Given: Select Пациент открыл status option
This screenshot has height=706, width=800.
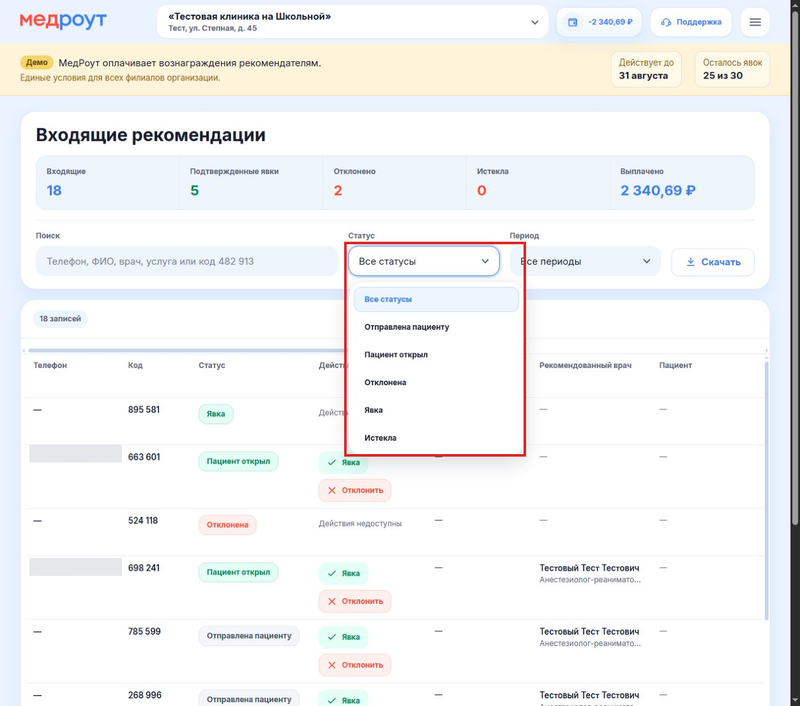Looking at the screenshot, I should pyautogui.click(x=436, y=355).
